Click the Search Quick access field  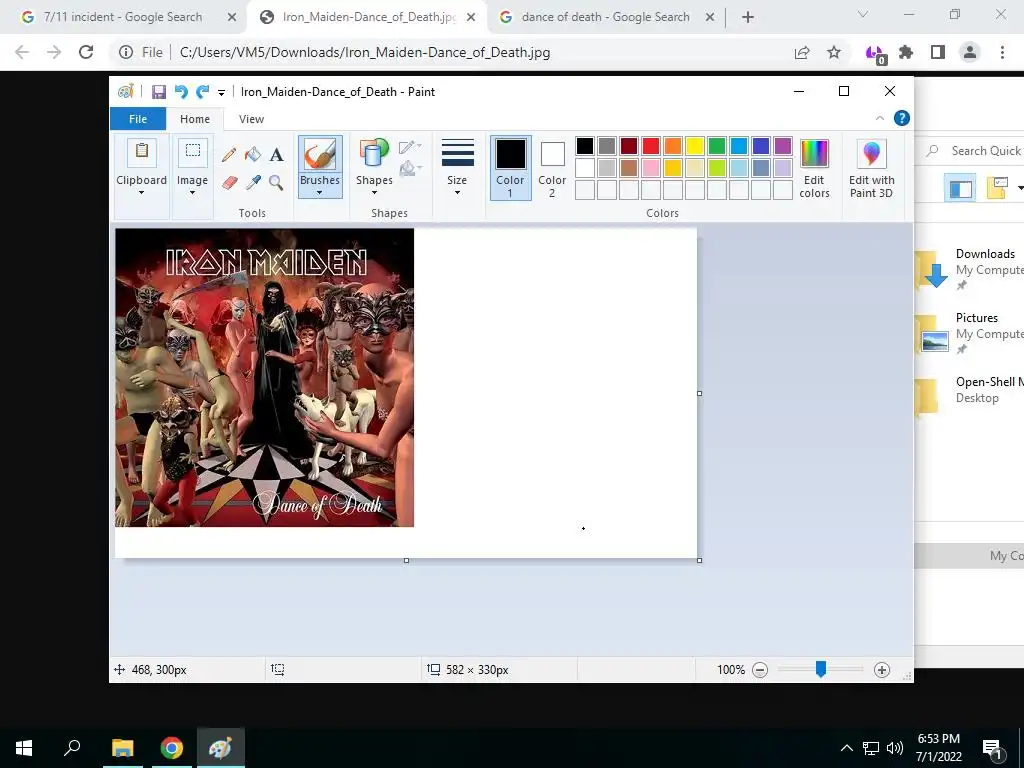(x=974, y=151)
